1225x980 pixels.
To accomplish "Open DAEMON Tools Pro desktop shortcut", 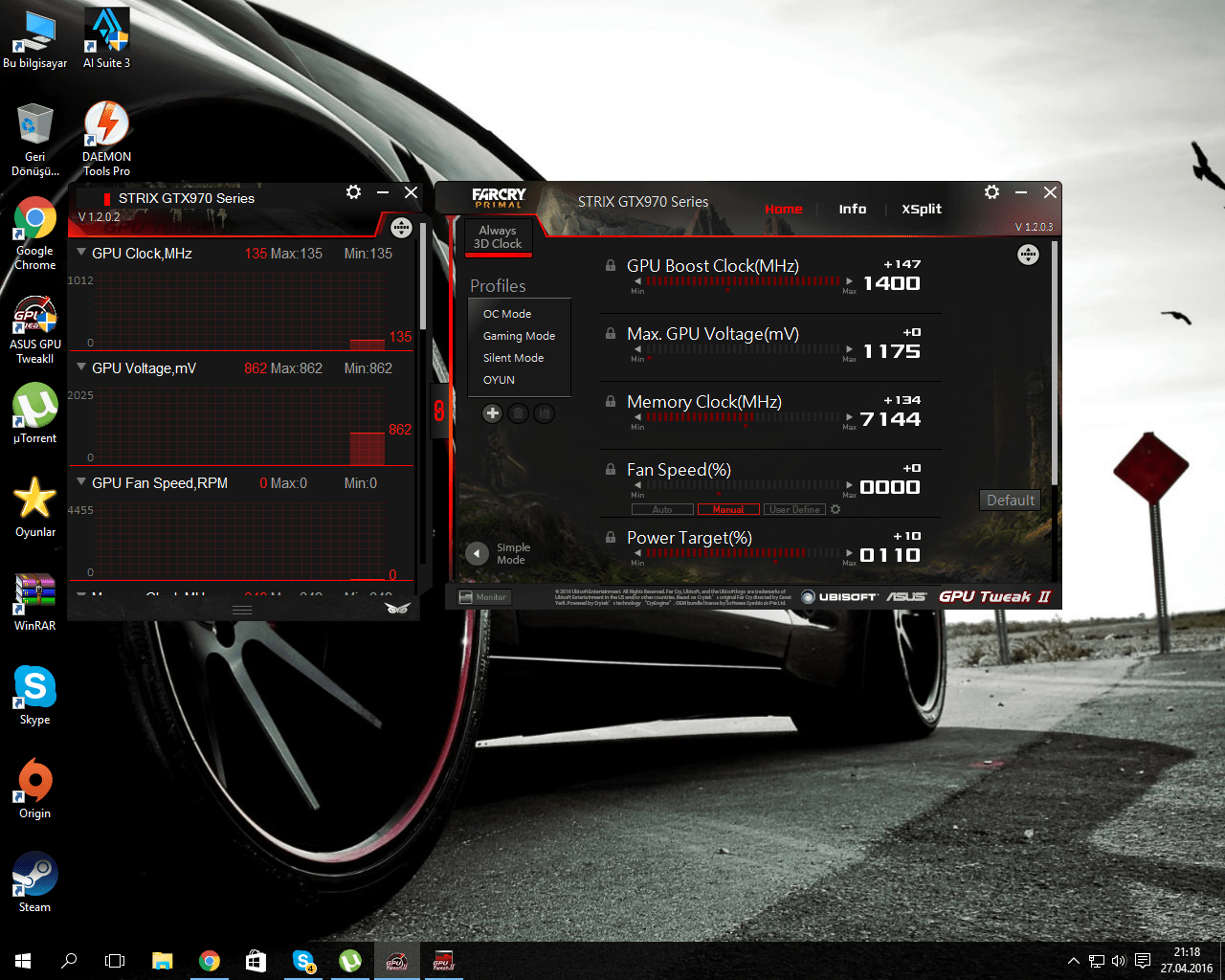I will coord(106,140).
